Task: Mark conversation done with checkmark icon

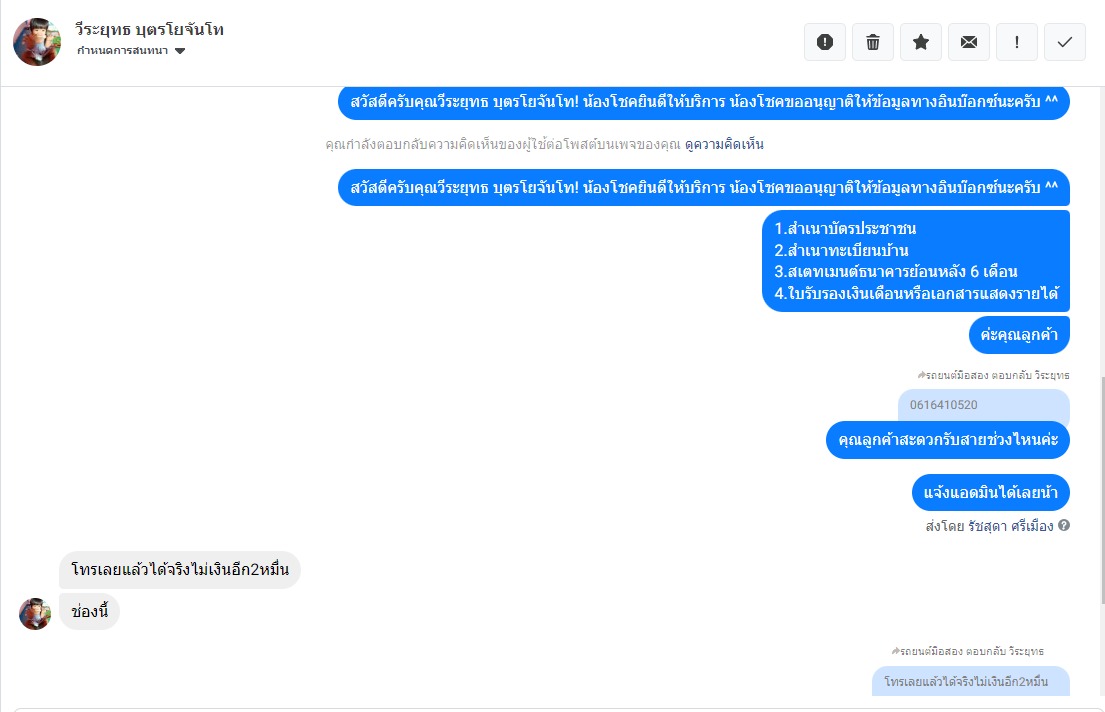Action: pos(1064,42)
